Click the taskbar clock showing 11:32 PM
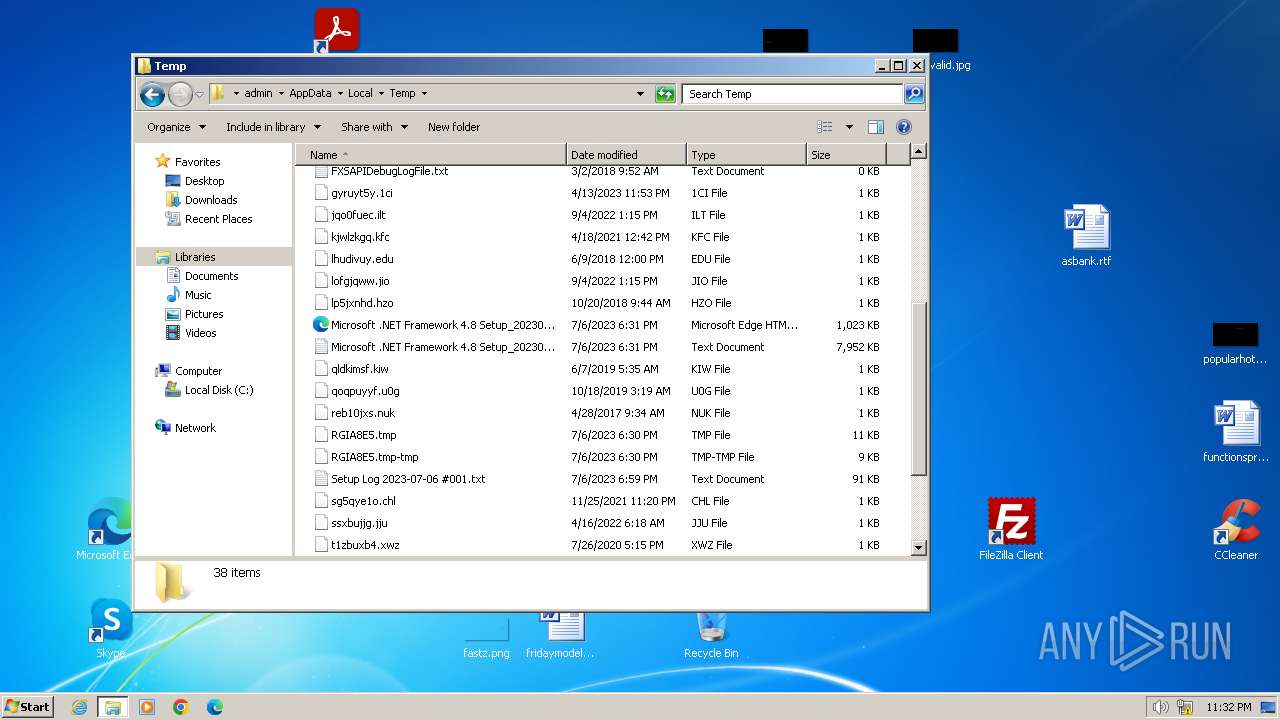This screenshot has height=720, width=1280. pos(1229,707)
